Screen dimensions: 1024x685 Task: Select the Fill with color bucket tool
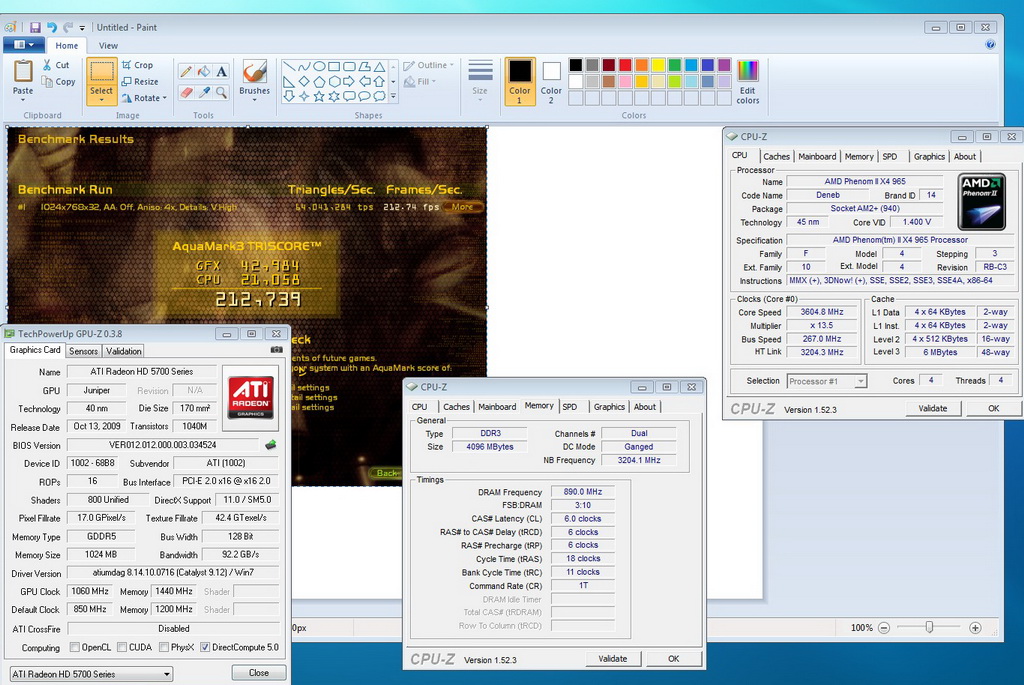click(x=204, y=72)
